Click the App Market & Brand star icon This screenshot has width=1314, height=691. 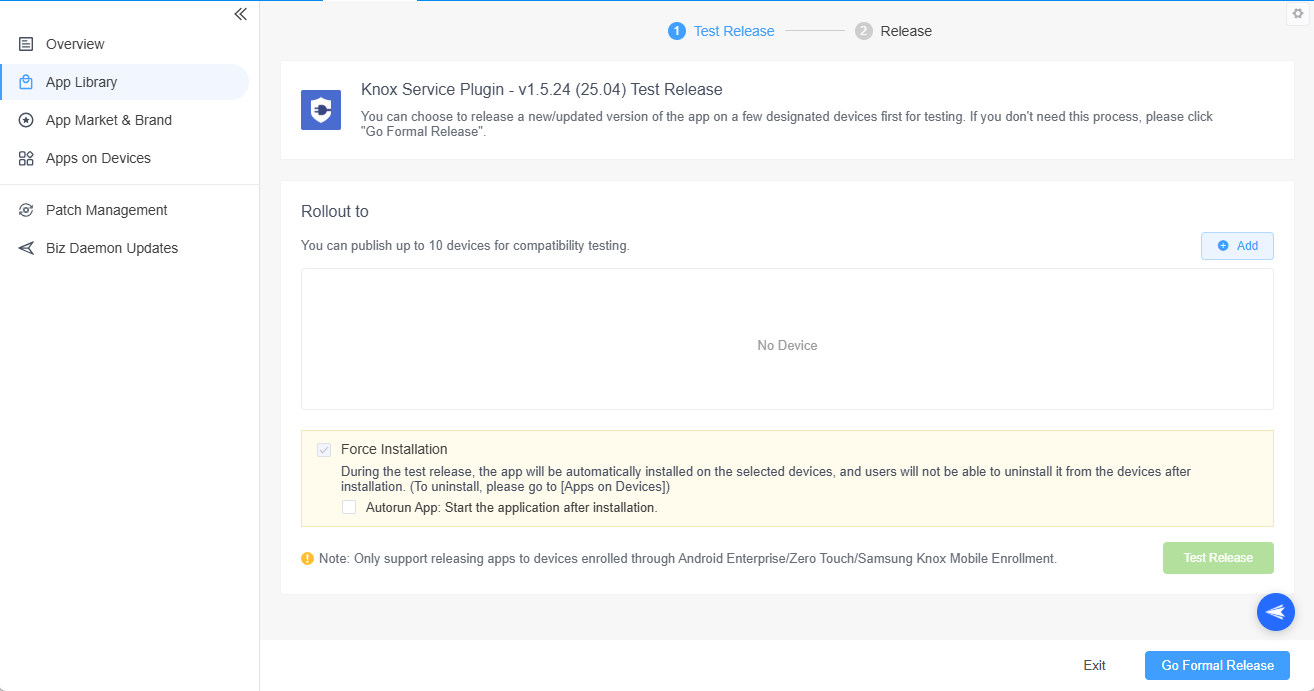[26, 120]
